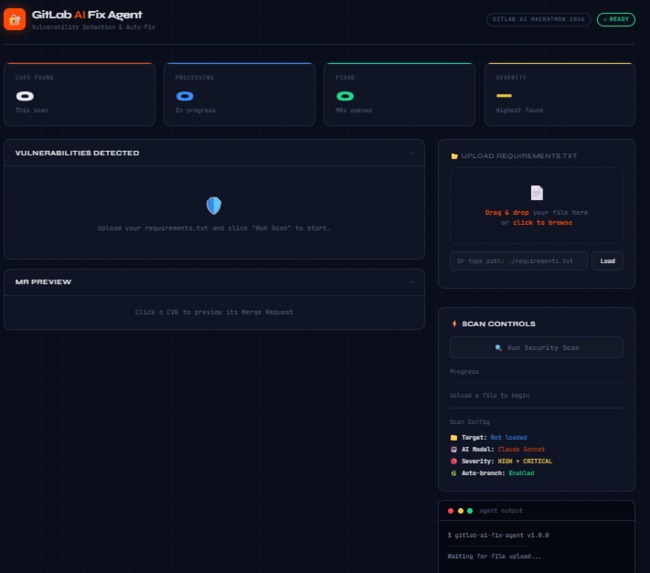Select the Severity highest found card

pyautogui.click(x=560, y=94)
